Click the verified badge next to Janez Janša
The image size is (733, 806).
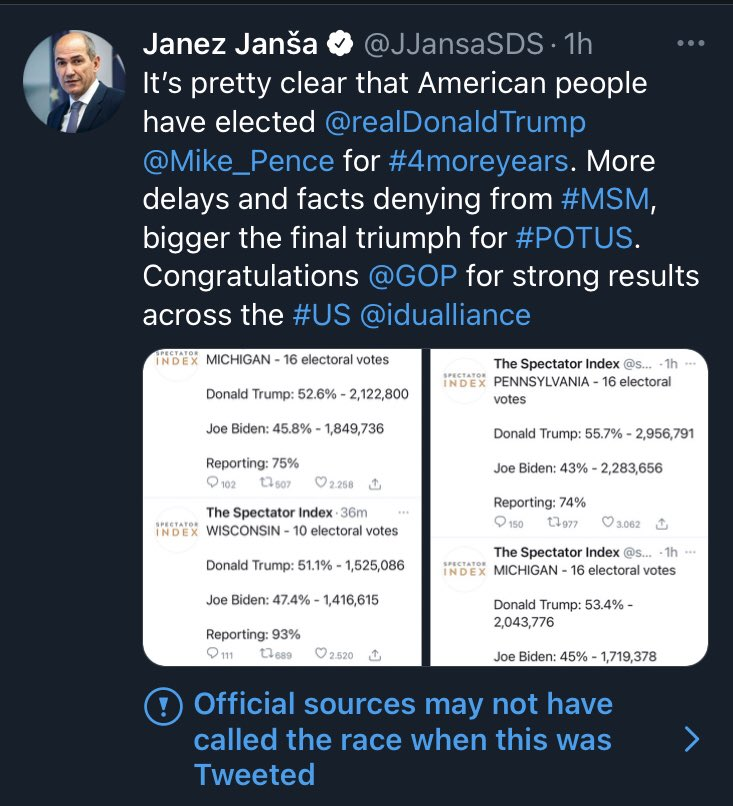point(340,44)
